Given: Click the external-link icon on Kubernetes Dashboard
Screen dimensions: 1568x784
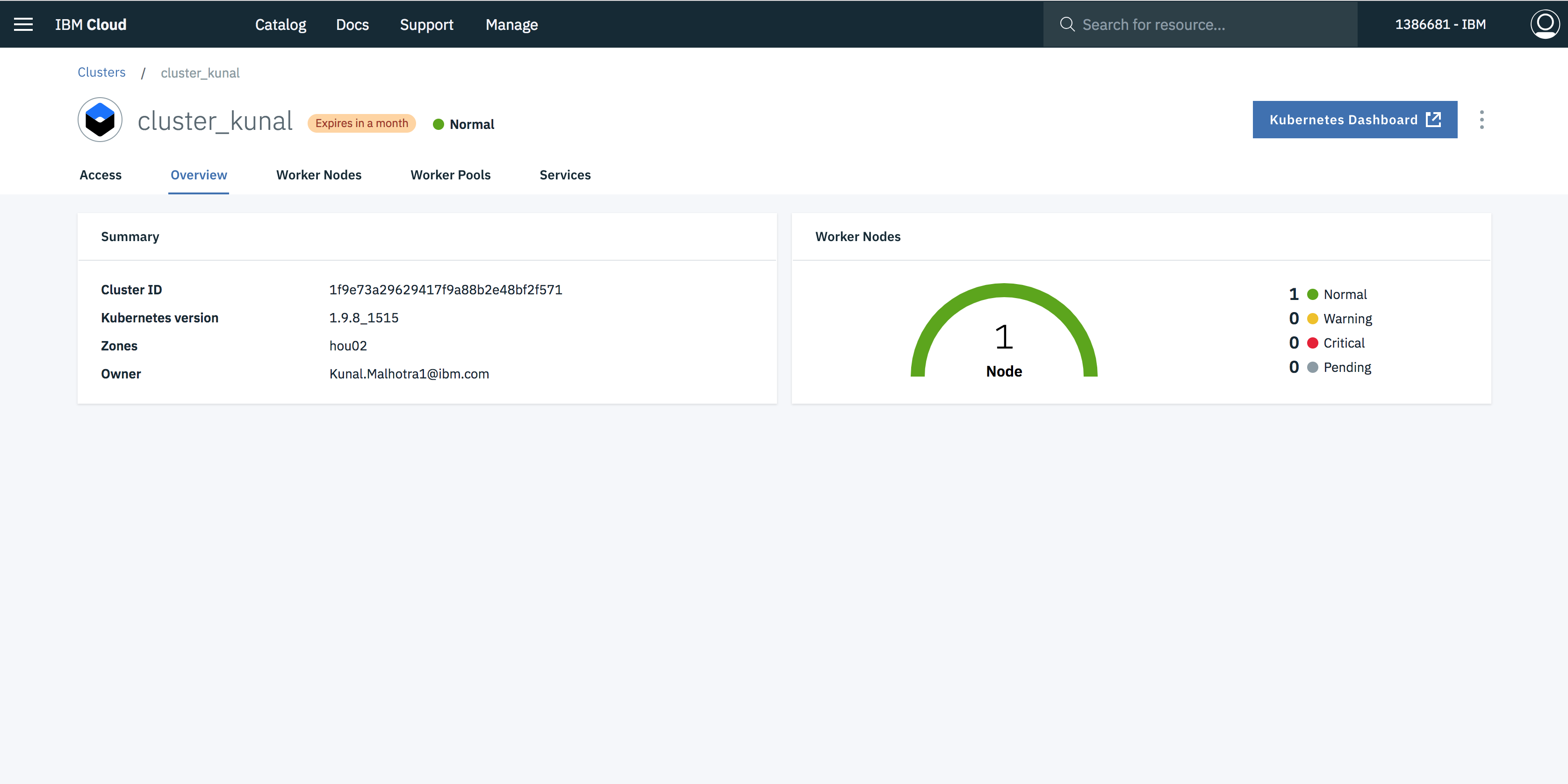Looking at the screenshot, I should pyautogui.click(x=1433, y=120).
